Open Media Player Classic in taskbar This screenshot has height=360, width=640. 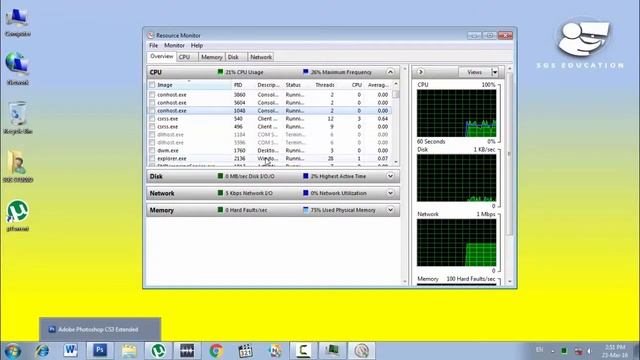click(x=245, y=351)
